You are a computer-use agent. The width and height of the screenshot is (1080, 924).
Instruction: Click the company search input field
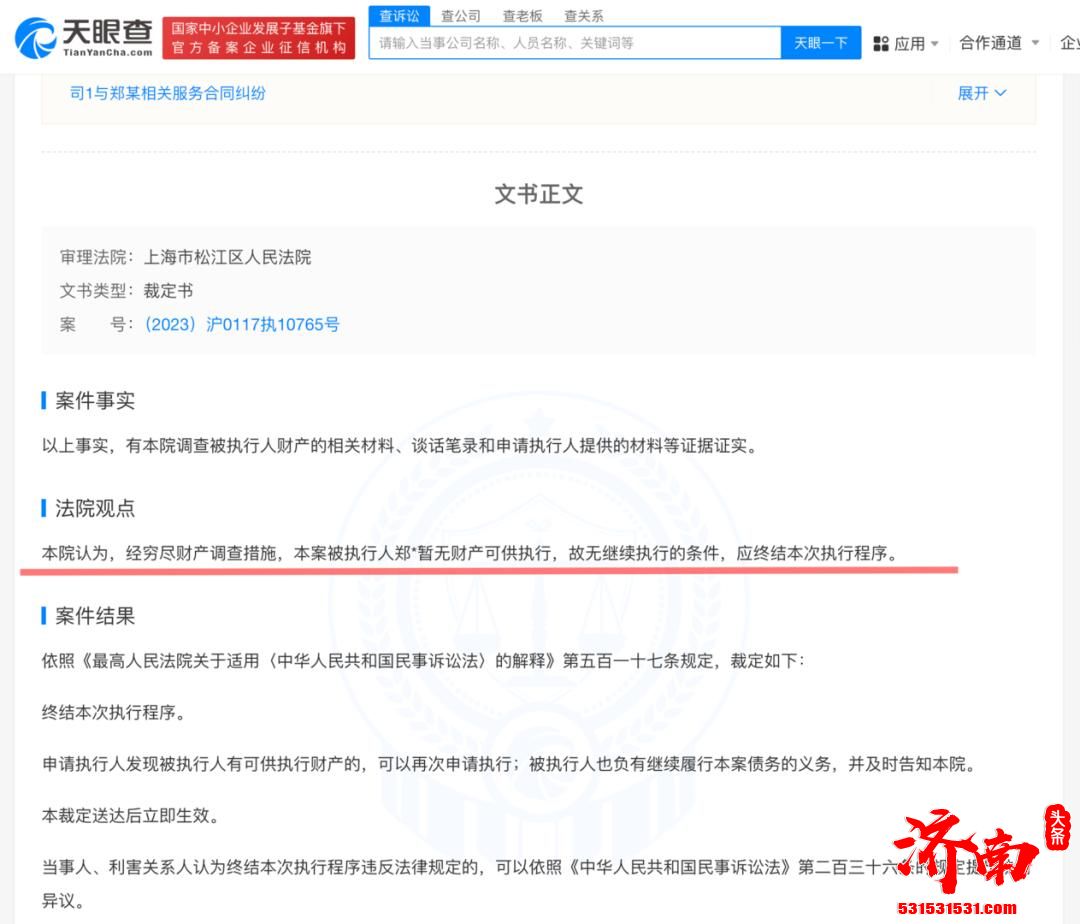(x=570, y=43)
